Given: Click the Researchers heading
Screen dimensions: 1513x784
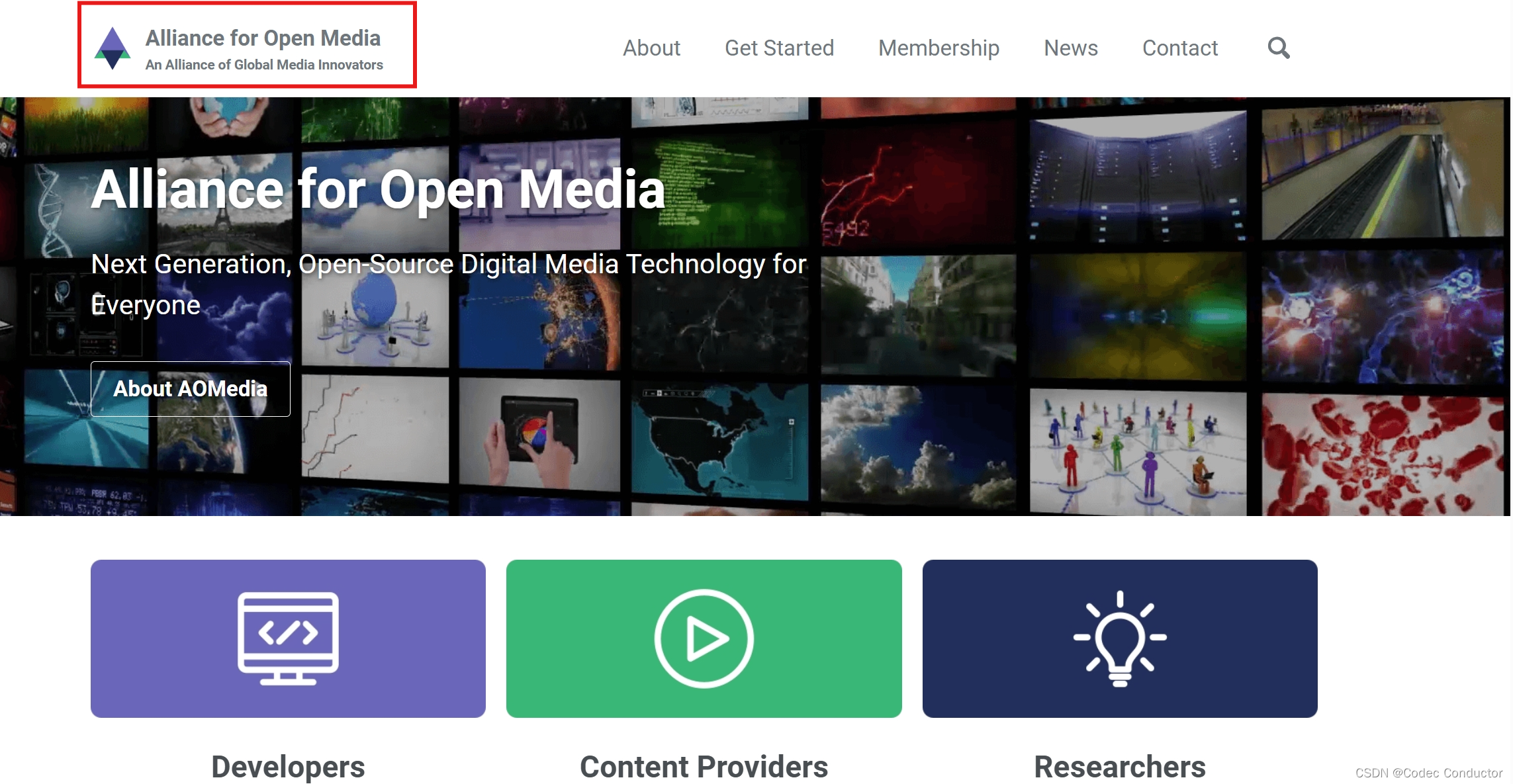Looking at the screenshot, I should 1119,766.
